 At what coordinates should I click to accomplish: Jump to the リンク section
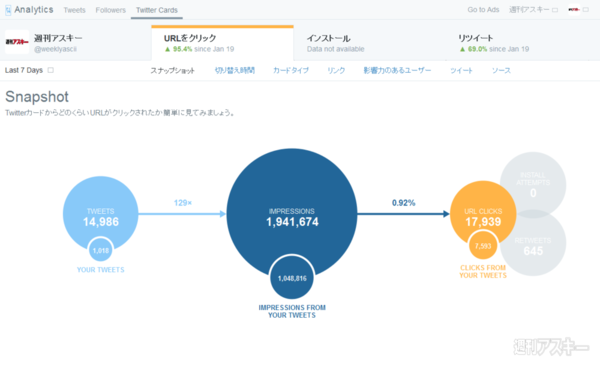[x=336, y=70]
